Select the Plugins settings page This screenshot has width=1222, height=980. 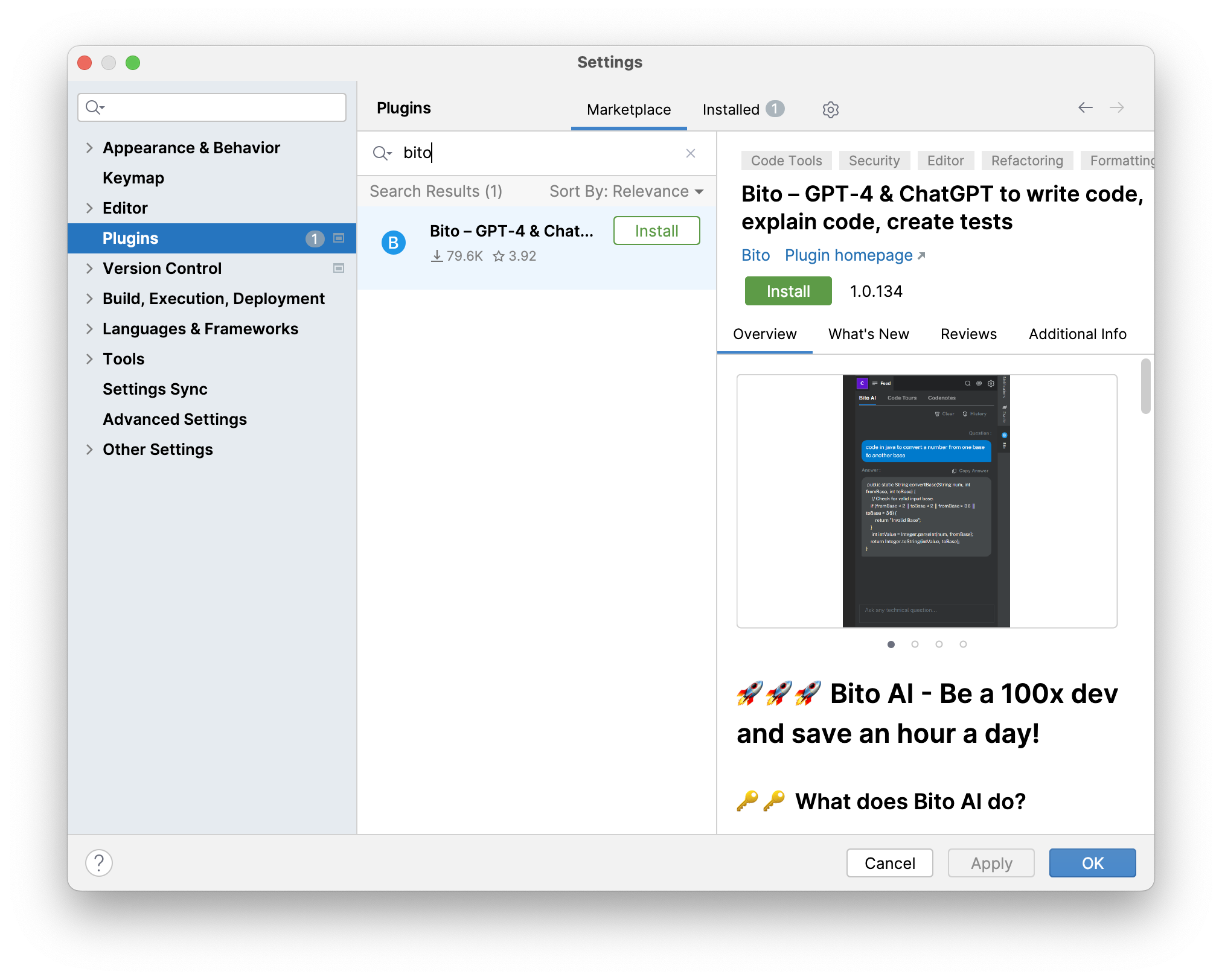point(212,238)
